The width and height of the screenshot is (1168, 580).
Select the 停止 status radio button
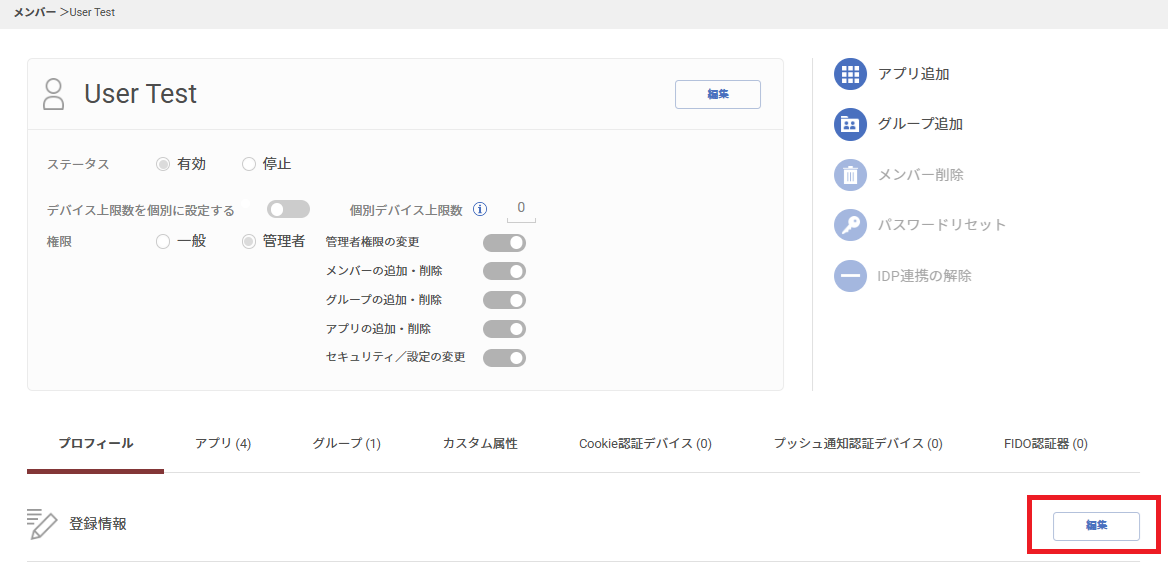(249, 165)
